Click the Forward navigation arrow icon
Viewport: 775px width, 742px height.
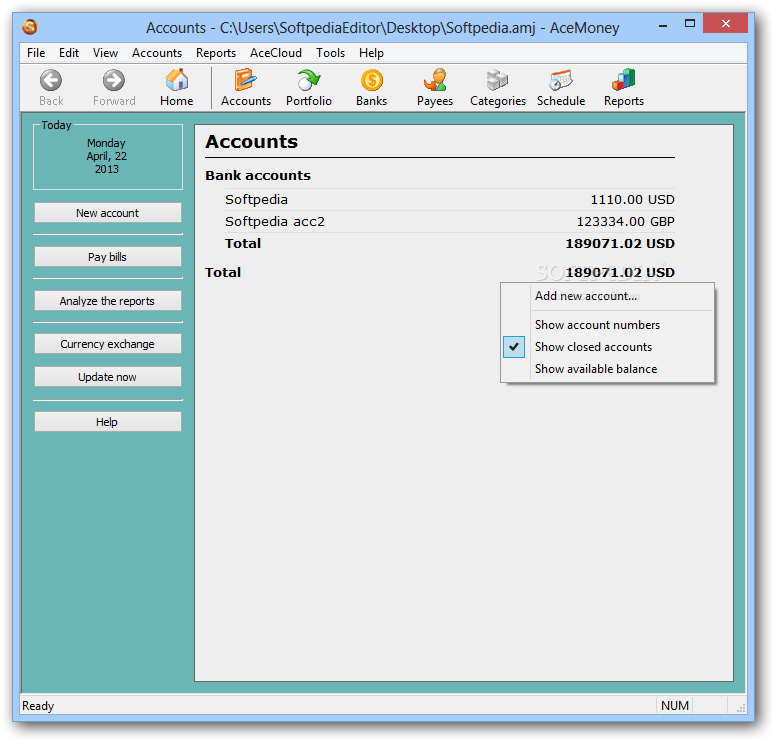(114, 80)
